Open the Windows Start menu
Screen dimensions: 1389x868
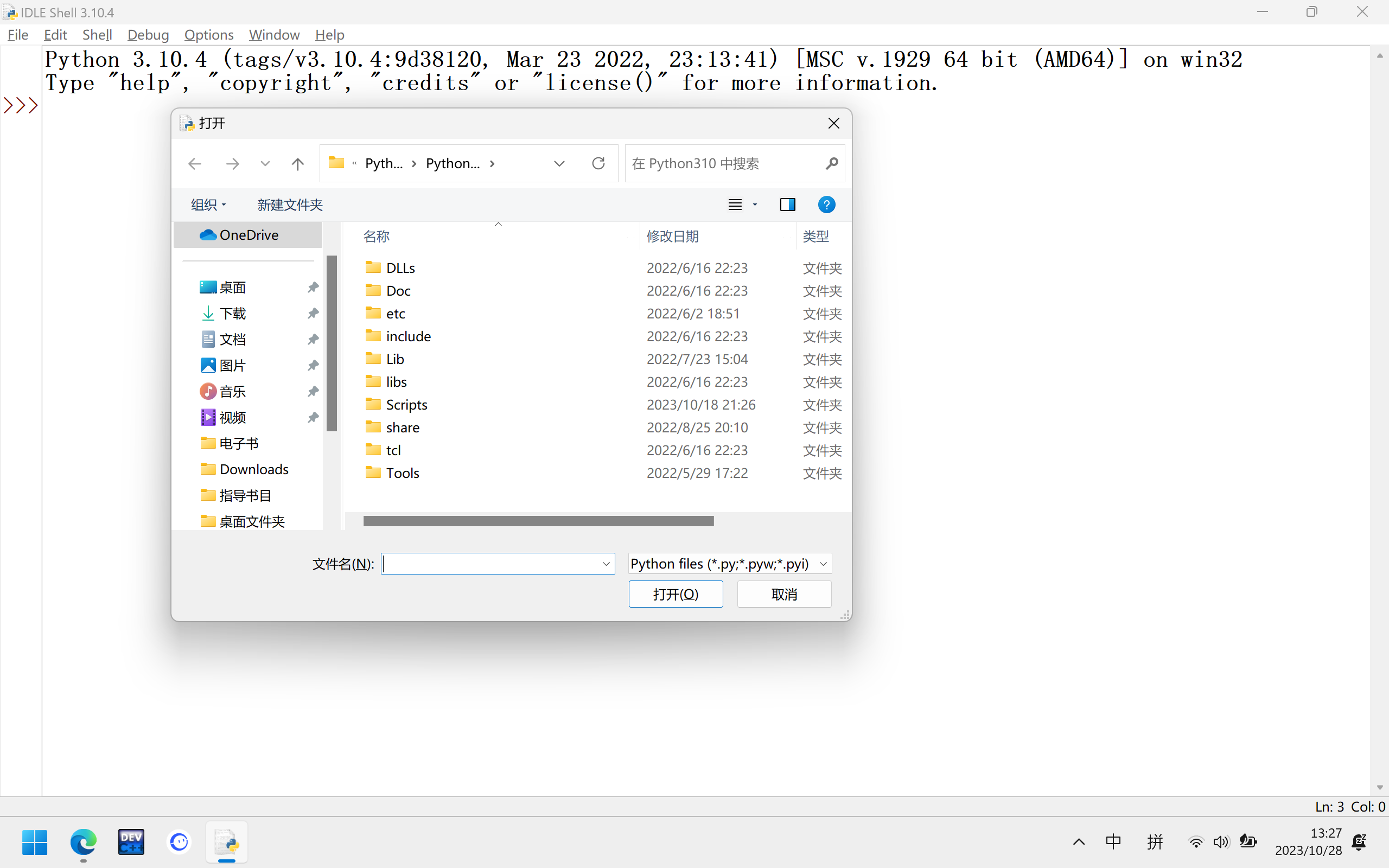(34, 842)
